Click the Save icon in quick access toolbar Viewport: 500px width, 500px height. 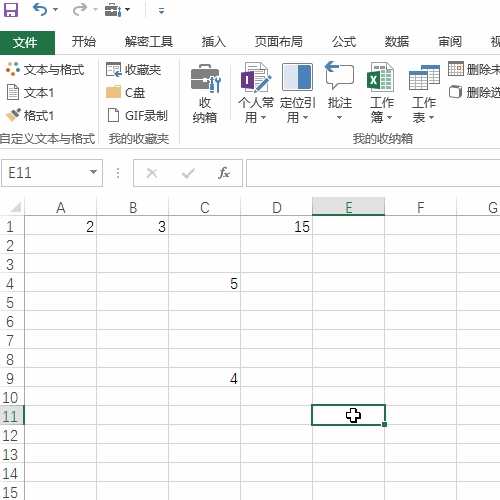(10, 10)
